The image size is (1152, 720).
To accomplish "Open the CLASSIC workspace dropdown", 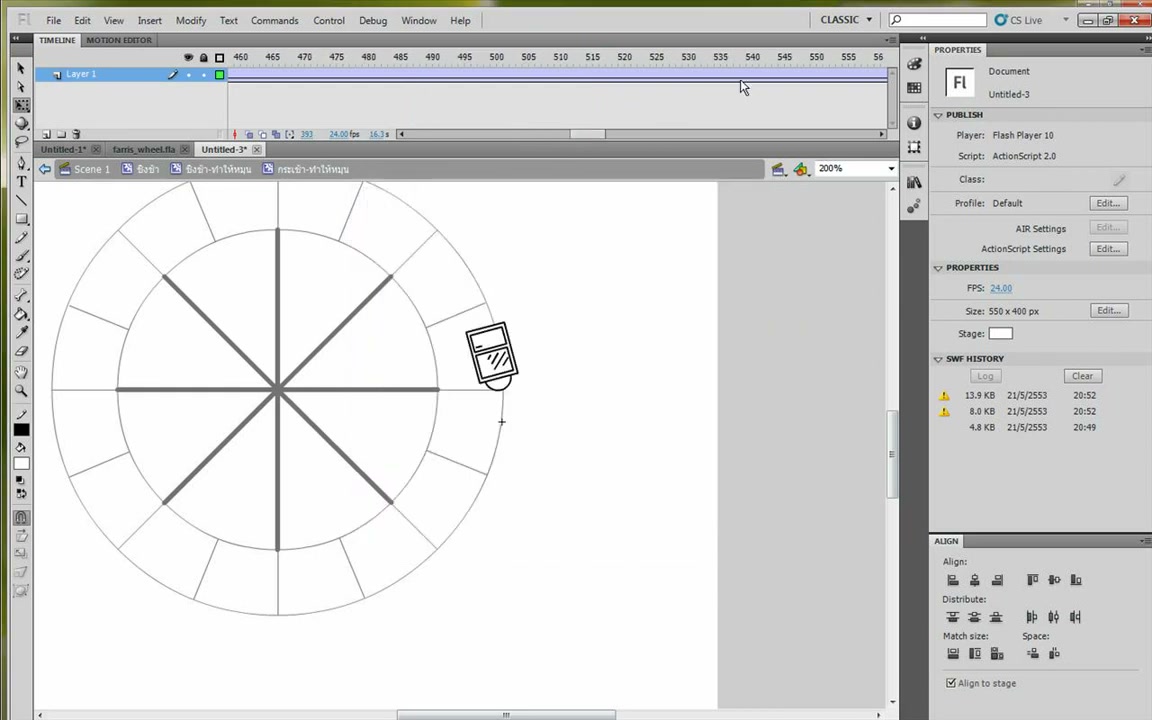I will pos(846,20).
